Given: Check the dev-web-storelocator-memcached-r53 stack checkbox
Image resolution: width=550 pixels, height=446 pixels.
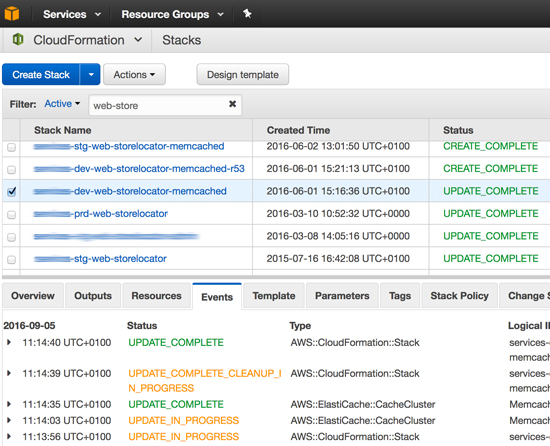Looking at the screenshot, I should pyautogui.click(x=12, y=169).
